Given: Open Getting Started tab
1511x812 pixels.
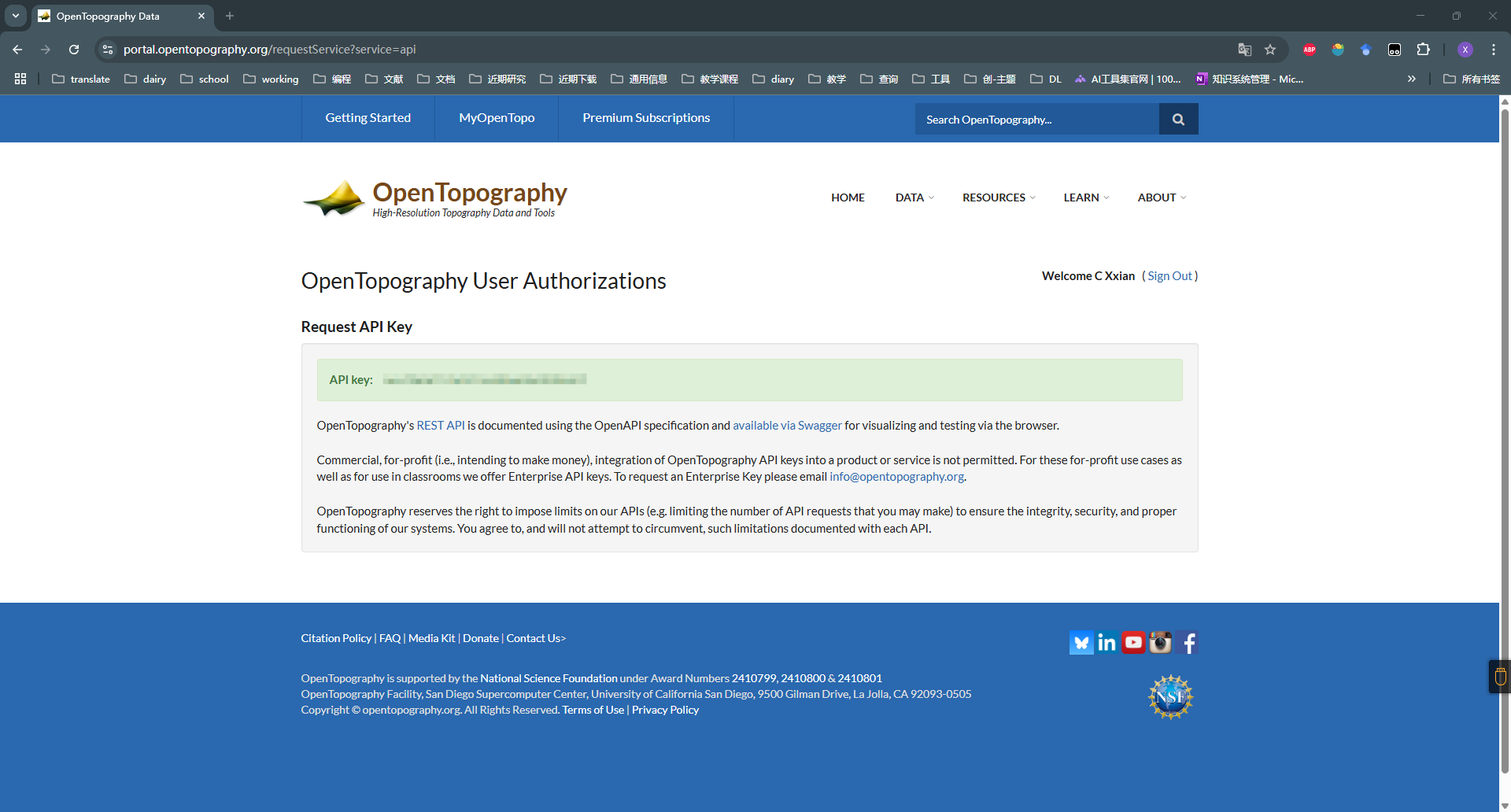Looking at the screenshot, I should click(368, 118).
